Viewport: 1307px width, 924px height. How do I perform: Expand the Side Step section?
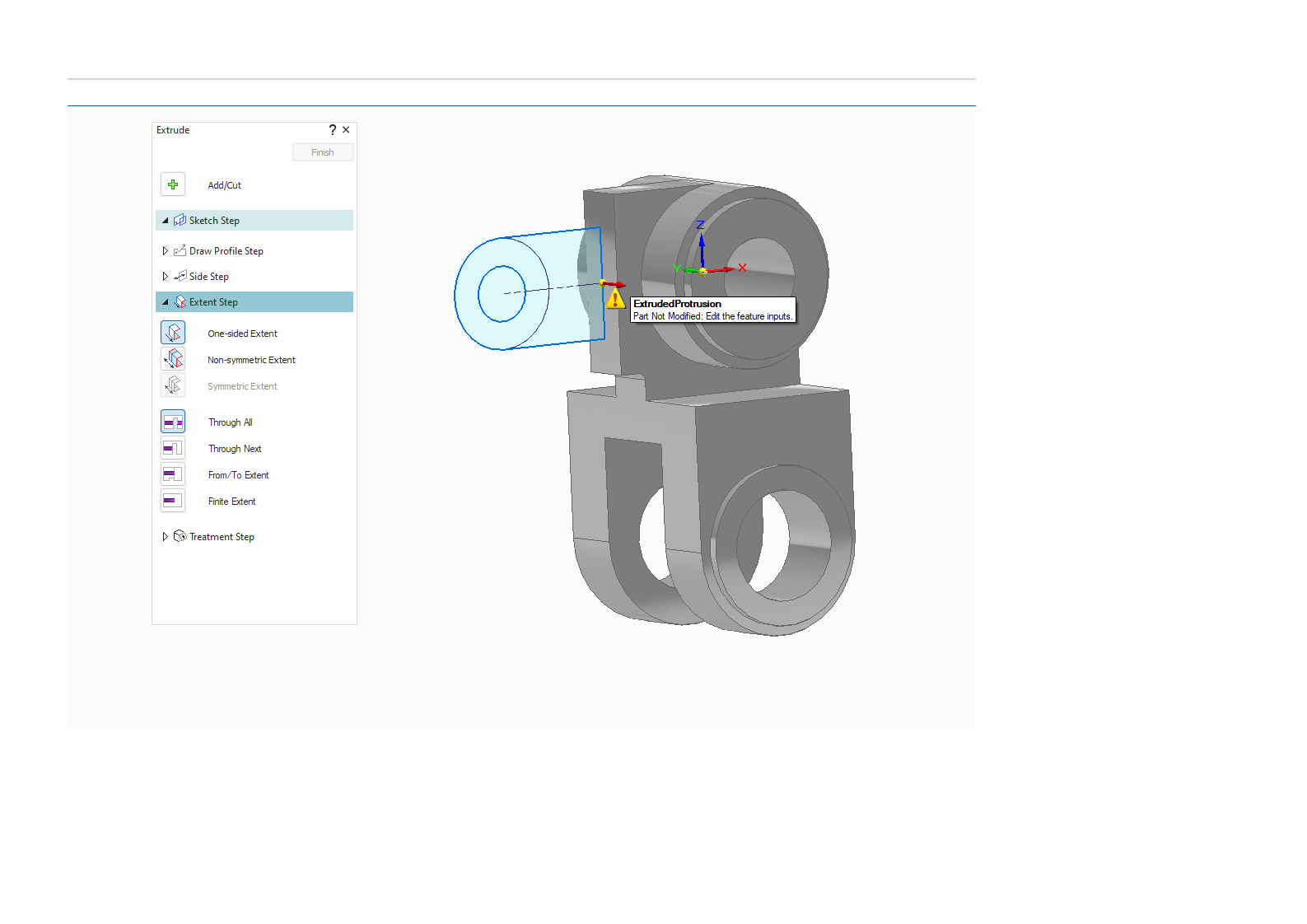coord(165,277)
